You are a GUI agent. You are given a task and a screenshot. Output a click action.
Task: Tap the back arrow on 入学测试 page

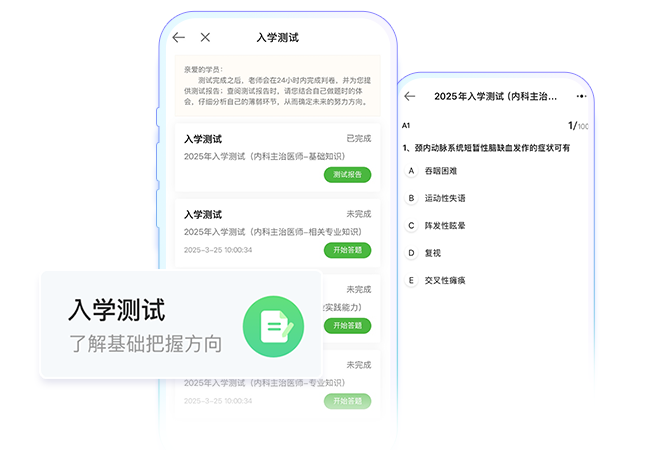[x=178, y=37]
